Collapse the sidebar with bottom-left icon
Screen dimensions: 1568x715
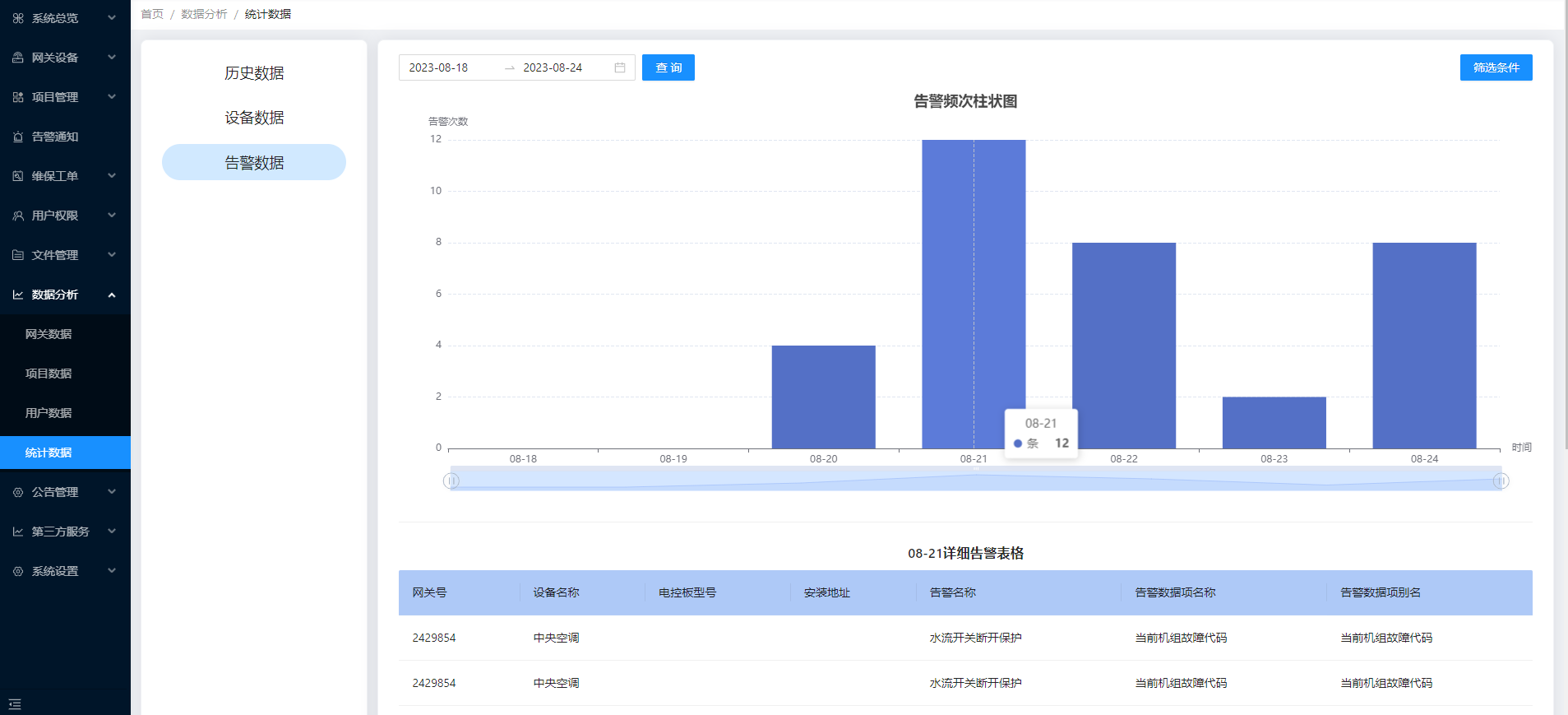click(x=15, y=704)
